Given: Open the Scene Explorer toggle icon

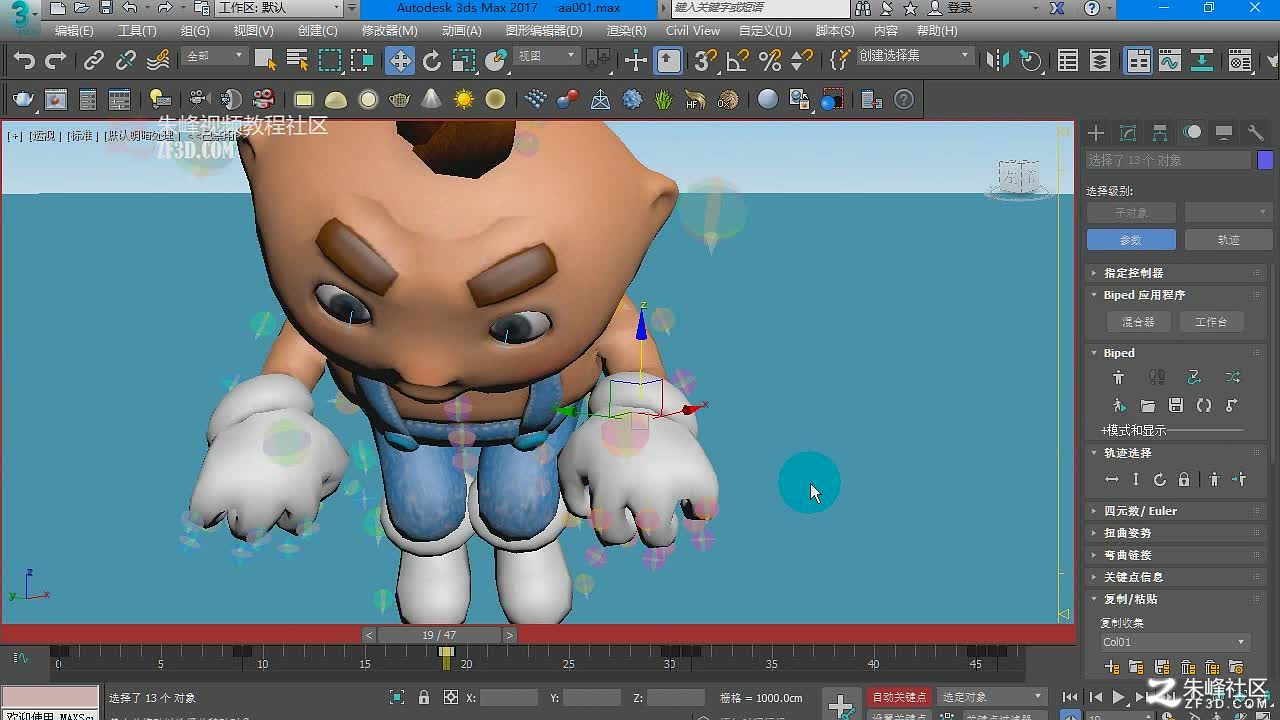Looking at the screenshot, I should tap(1068, 61).
